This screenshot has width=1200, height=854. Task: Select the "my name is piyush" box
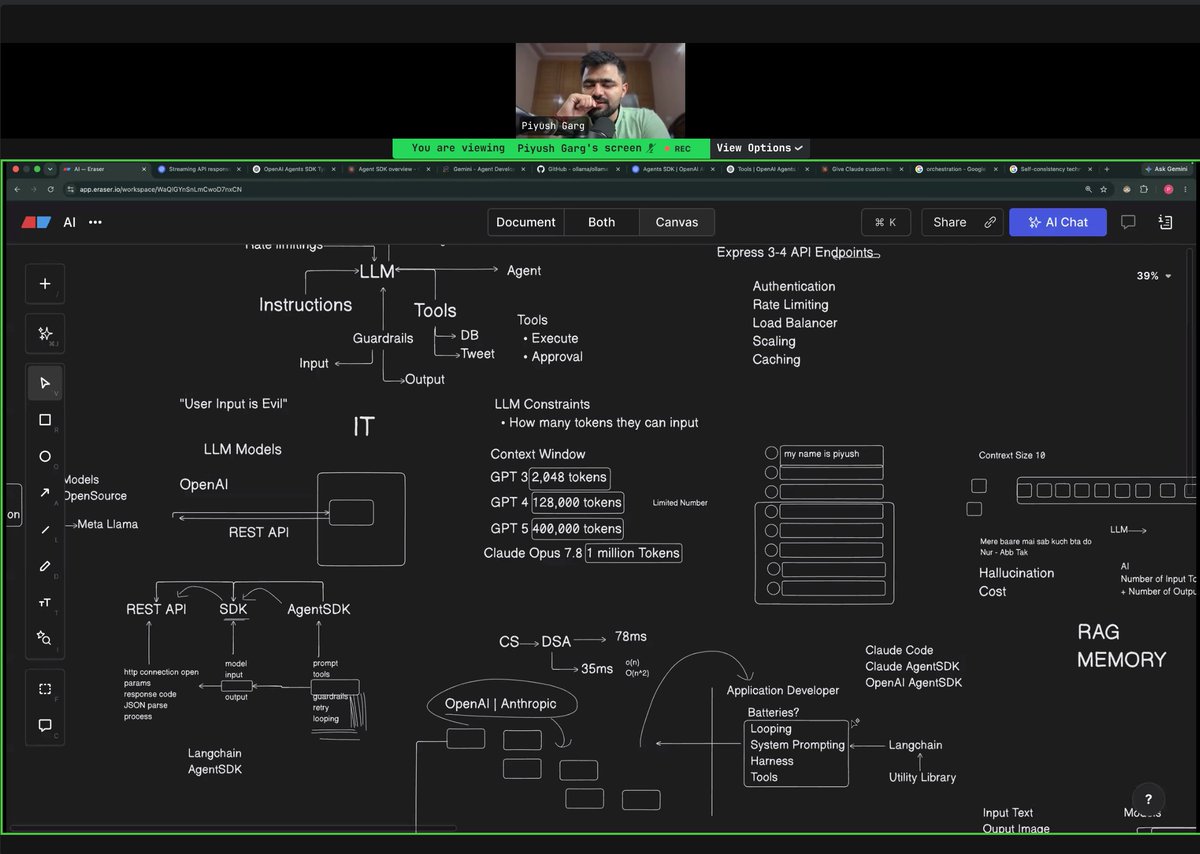coord(831,455)
